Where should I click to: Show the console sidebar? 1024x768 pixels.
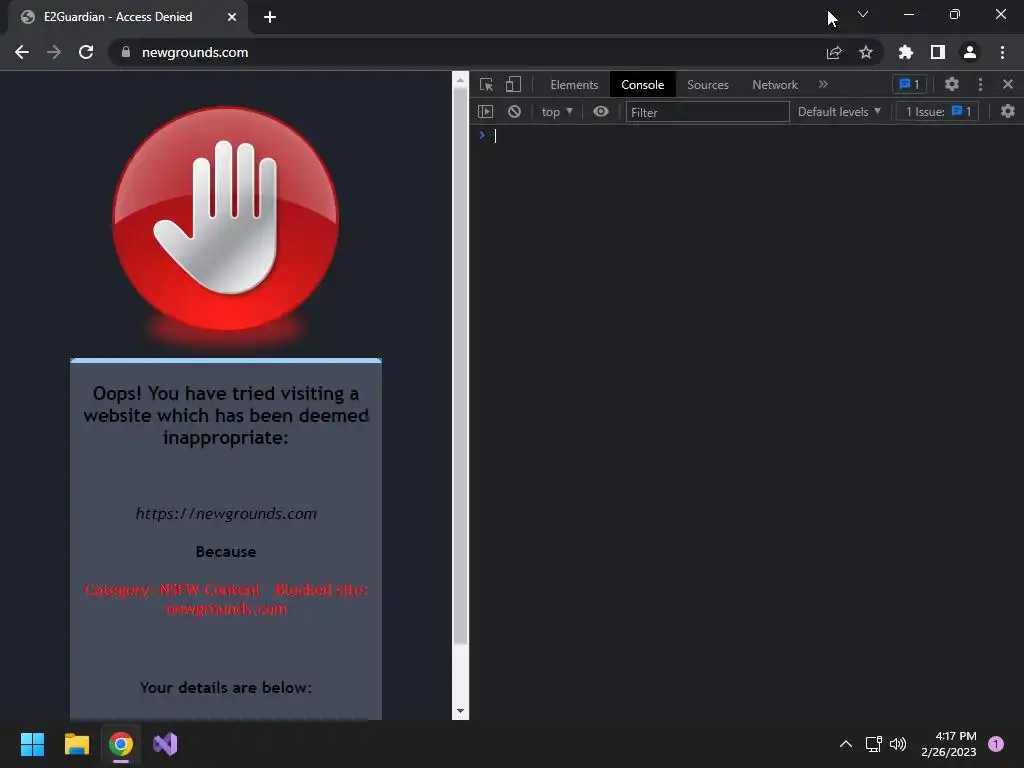[x=486, y=112]
